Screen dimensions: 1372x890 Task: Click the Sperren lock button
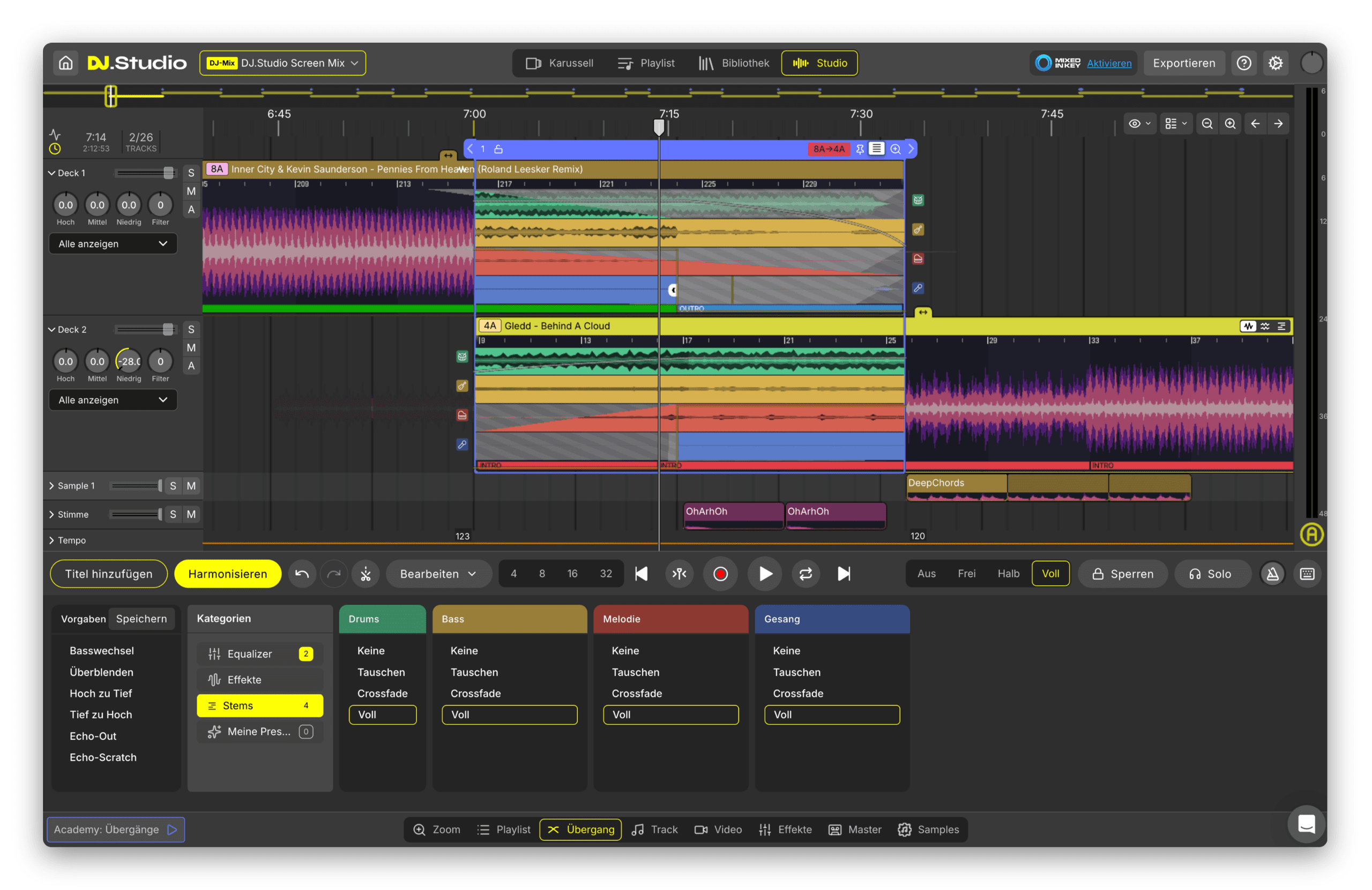(1122, 573)
